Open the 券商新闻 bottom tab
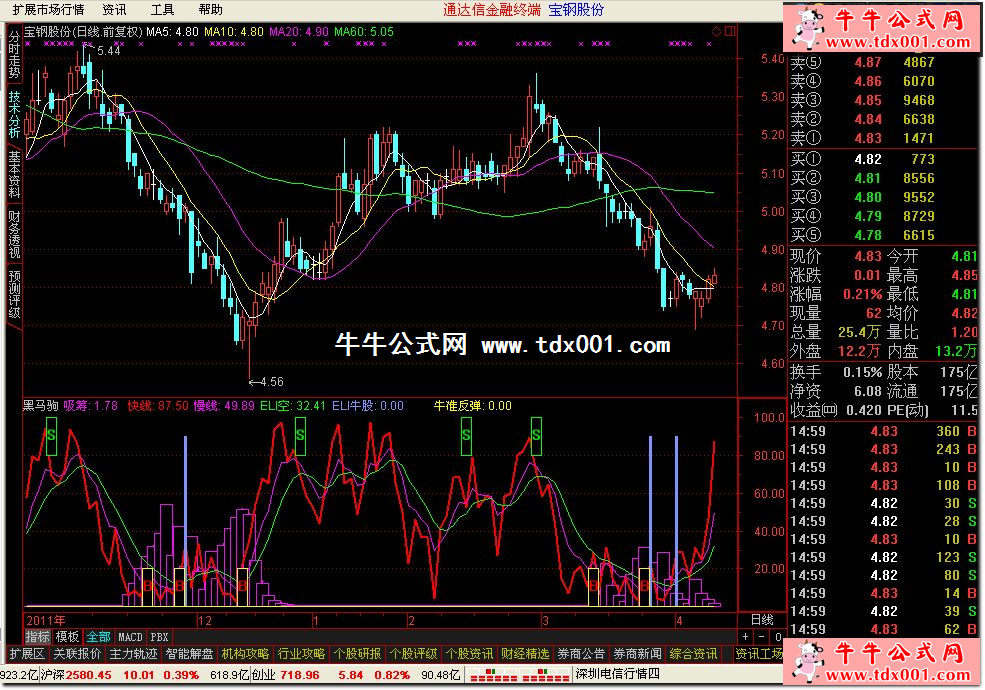The height and width of the screenshot is (690, 985). pyautogui.click(x=637, y=654)
